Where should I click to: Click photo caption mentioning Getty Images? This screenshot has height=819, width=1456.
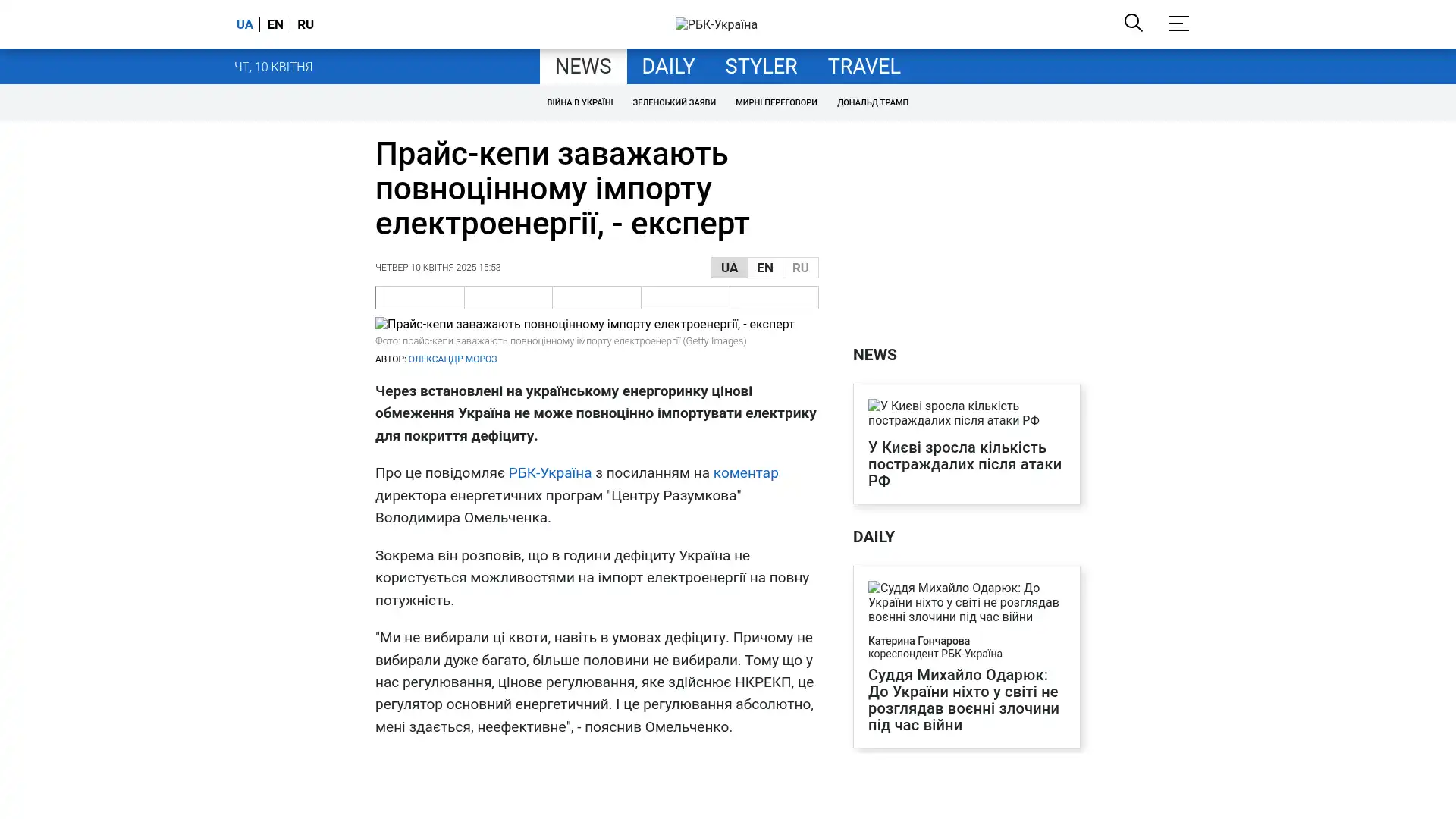[560, 341]
